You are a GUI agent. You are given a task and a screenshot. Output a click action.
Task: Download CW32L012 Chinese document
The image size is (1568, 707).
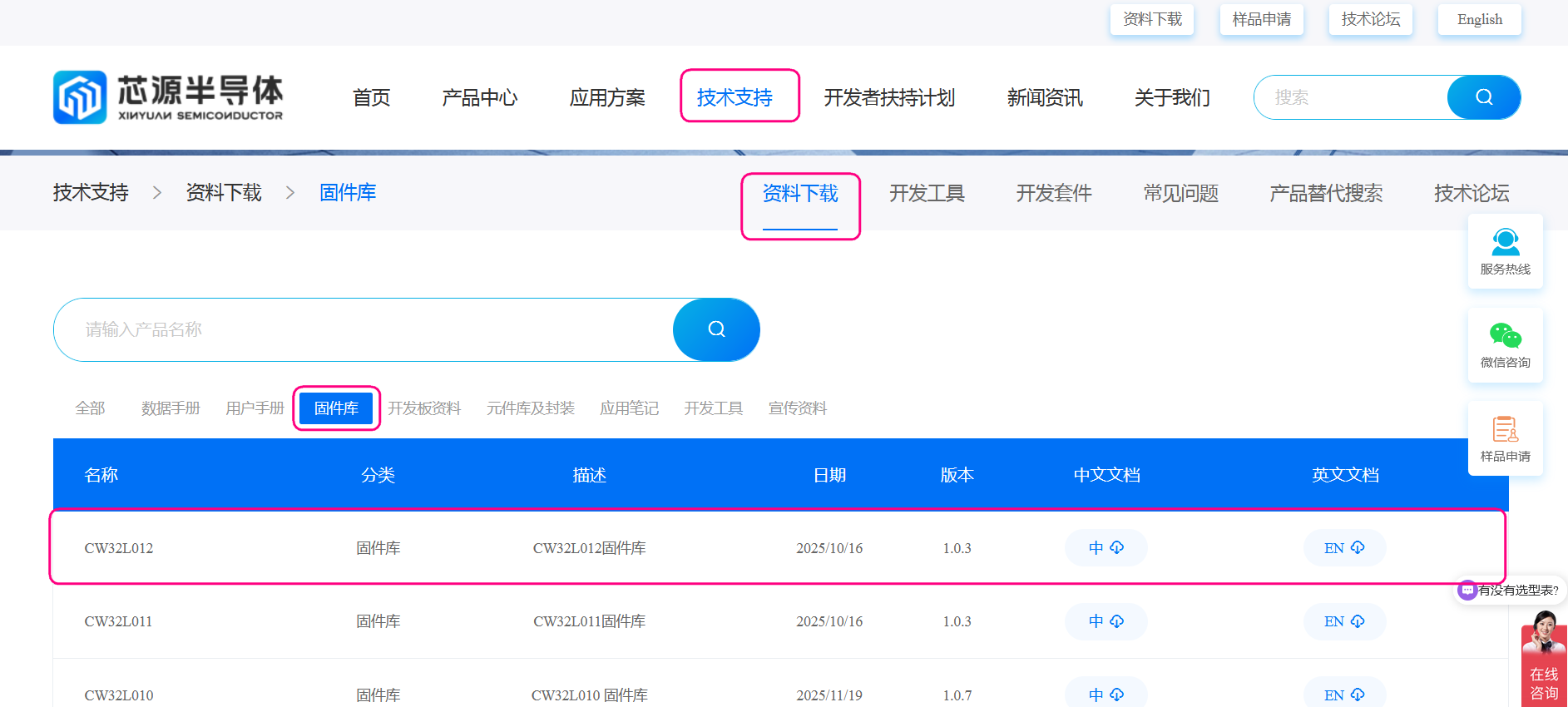click(1106, 548)
